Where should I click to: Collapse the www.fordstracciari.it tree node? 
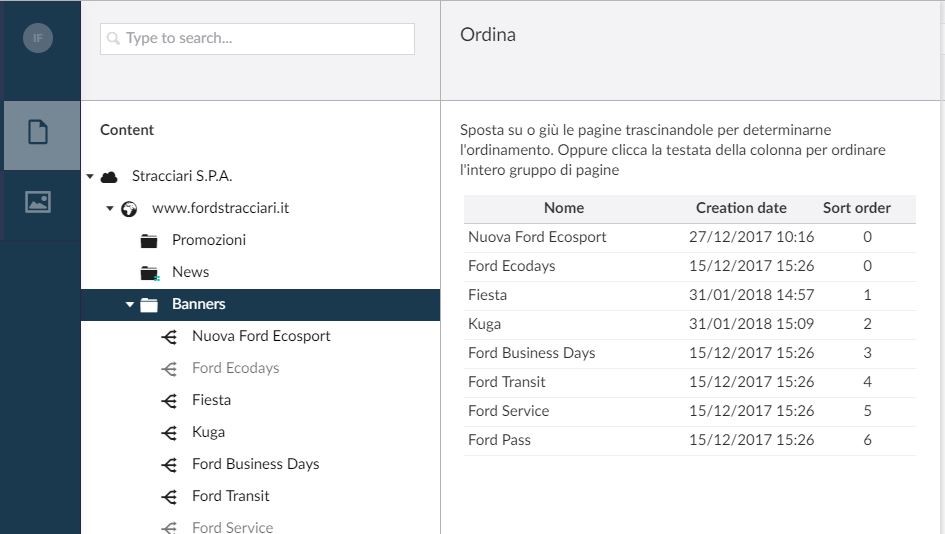[x=109, y=209]
